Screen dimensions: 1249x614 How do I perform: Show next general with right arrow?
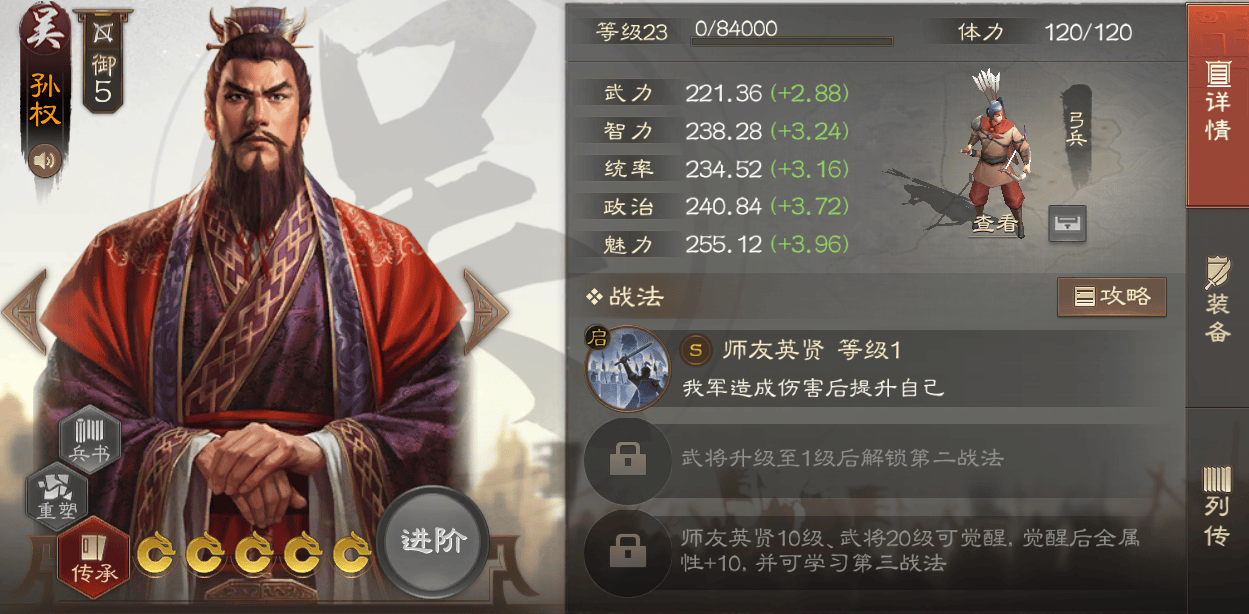click(486, 311)
